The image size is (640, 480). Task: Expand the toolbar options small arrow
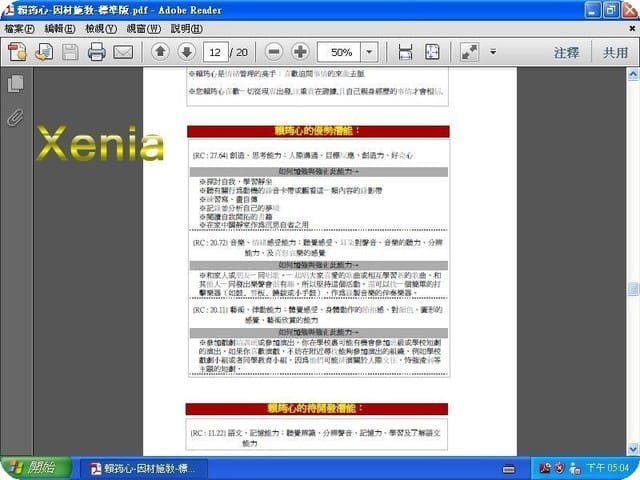493,52
